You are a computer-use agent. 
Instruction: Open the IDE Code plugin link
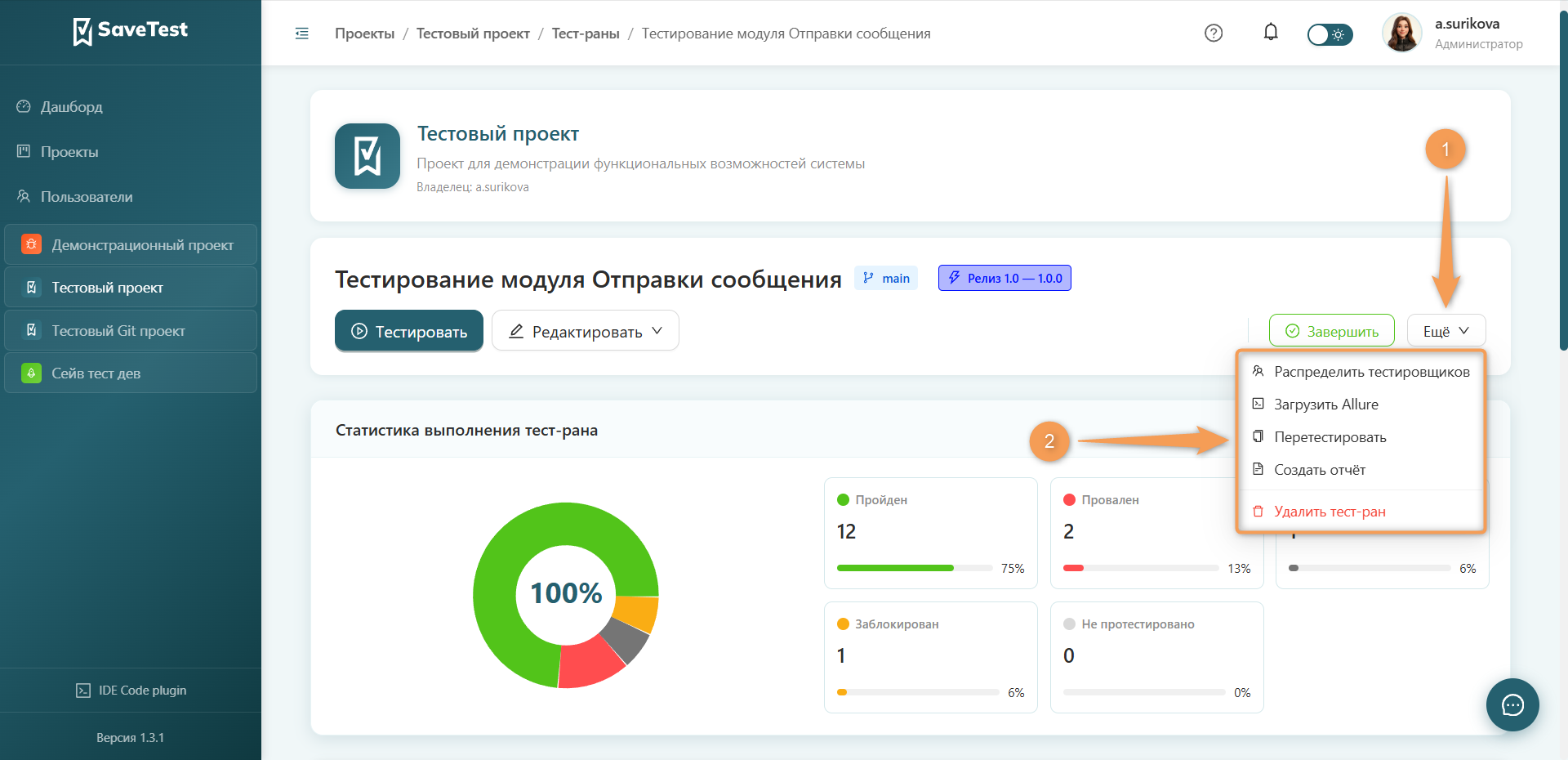click(131, 691)
